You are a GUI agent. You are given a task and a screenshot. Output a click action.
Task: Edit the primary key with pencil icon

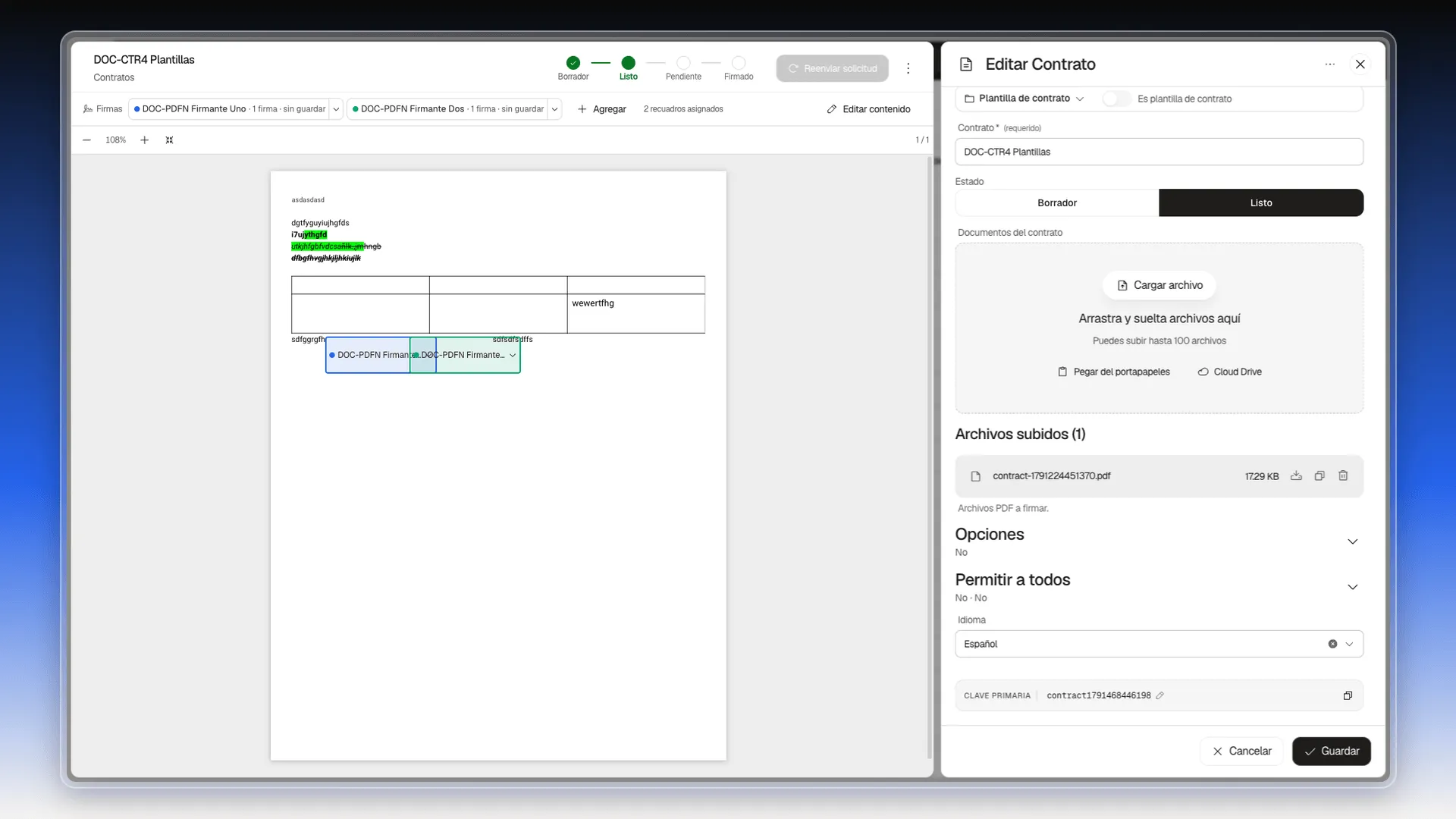coord(1159,695)
